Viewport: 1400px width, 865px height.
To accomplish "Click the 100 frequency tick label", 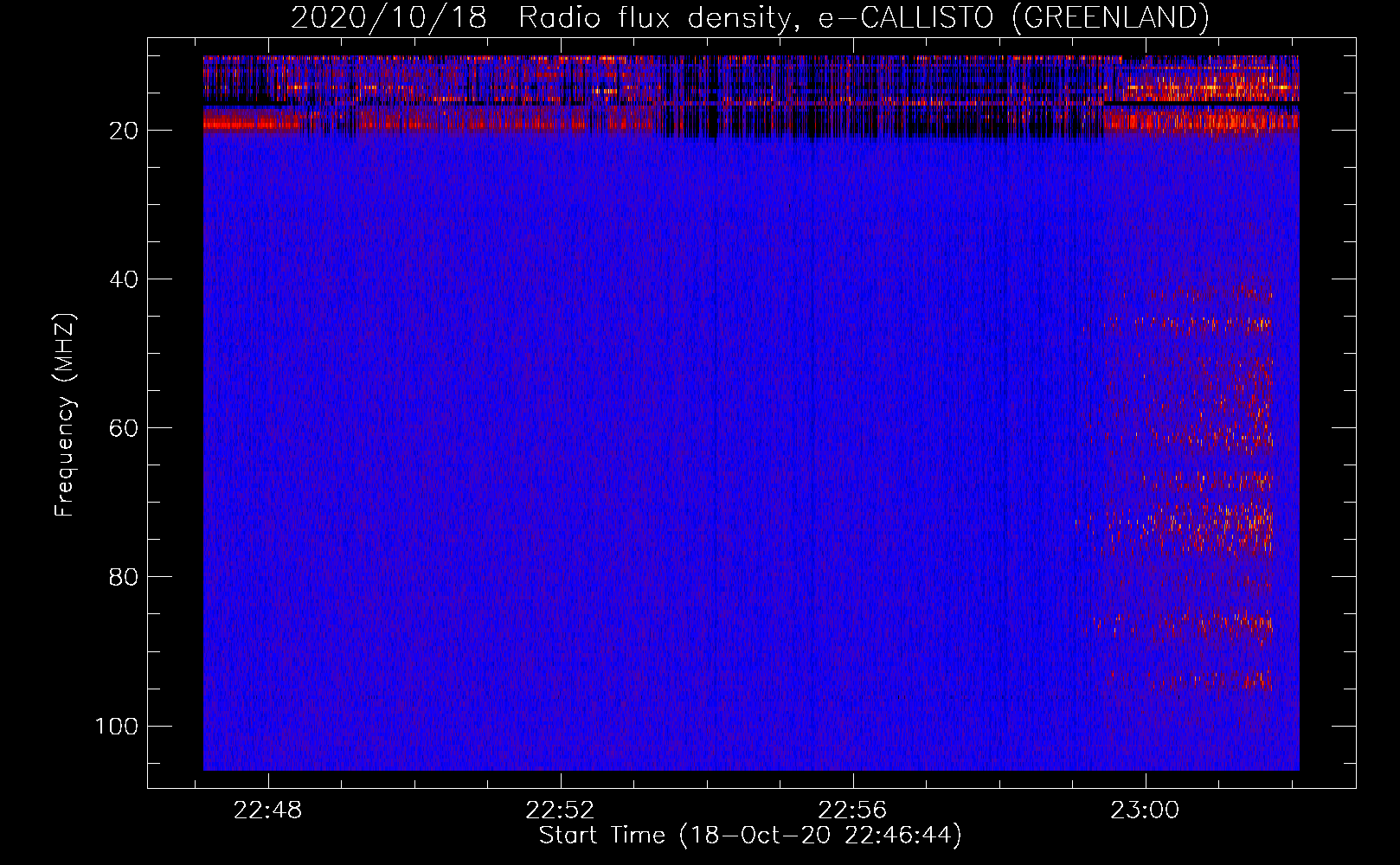I will pyautogui.click(x=117, y=726).
